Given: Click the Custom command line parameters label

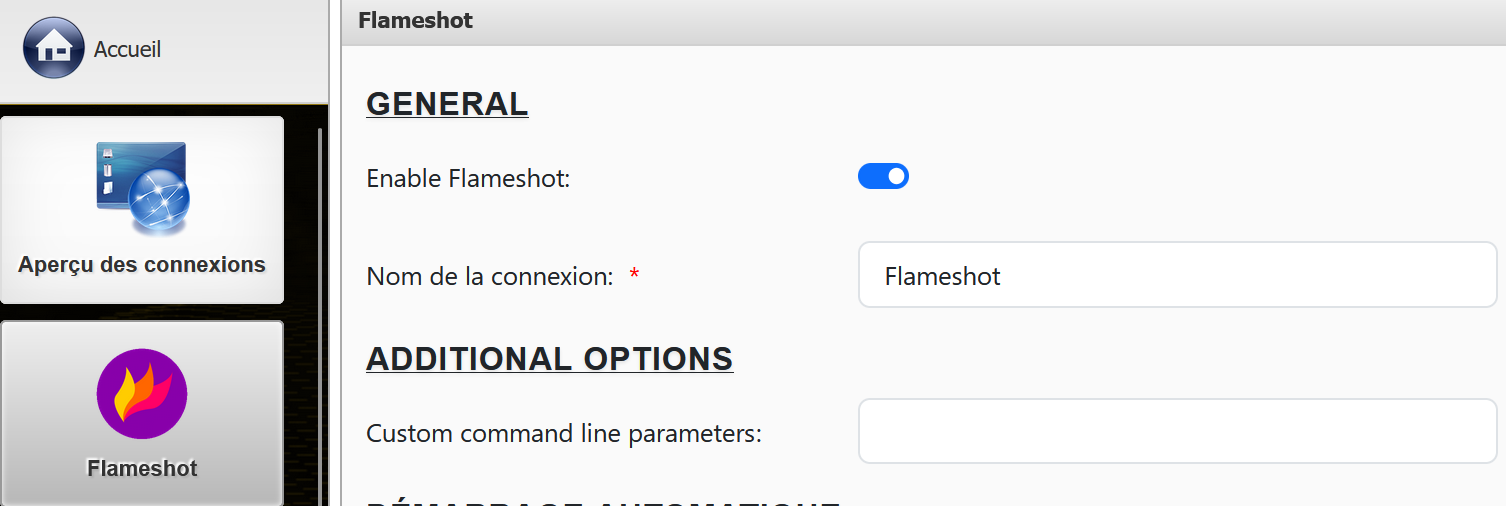Looking at the screenshot, I should click(x=564, y=434).
